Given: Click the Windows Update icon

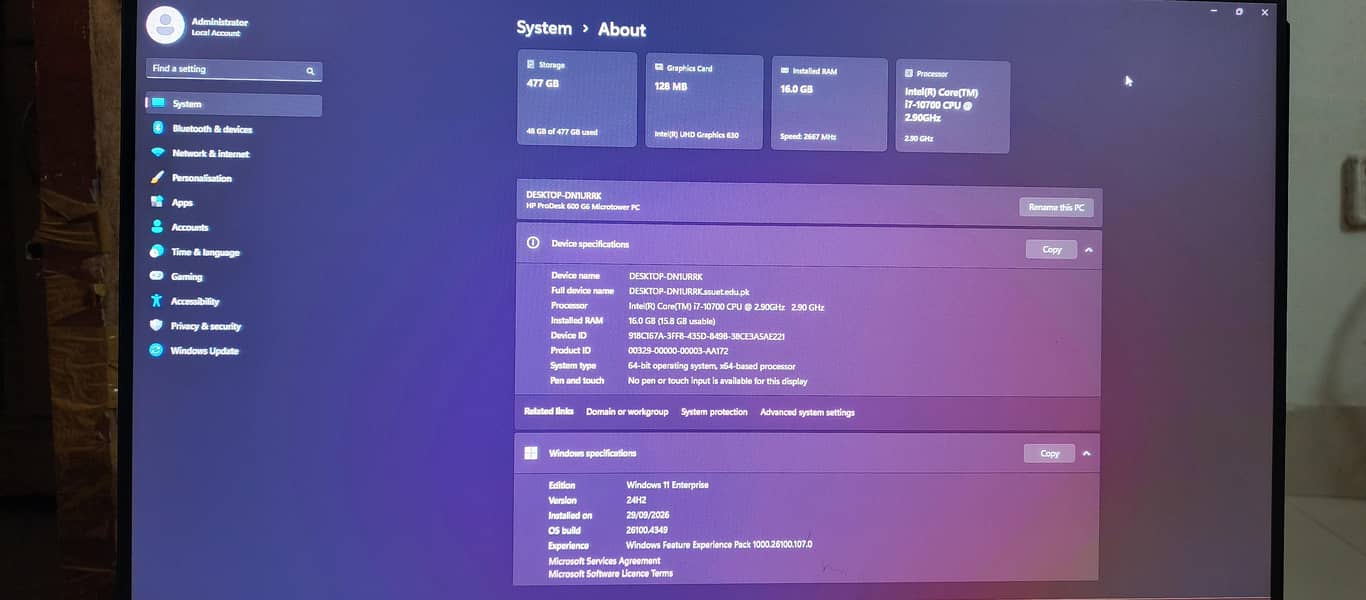Looking at the screenshot, I should coord(156,350).
